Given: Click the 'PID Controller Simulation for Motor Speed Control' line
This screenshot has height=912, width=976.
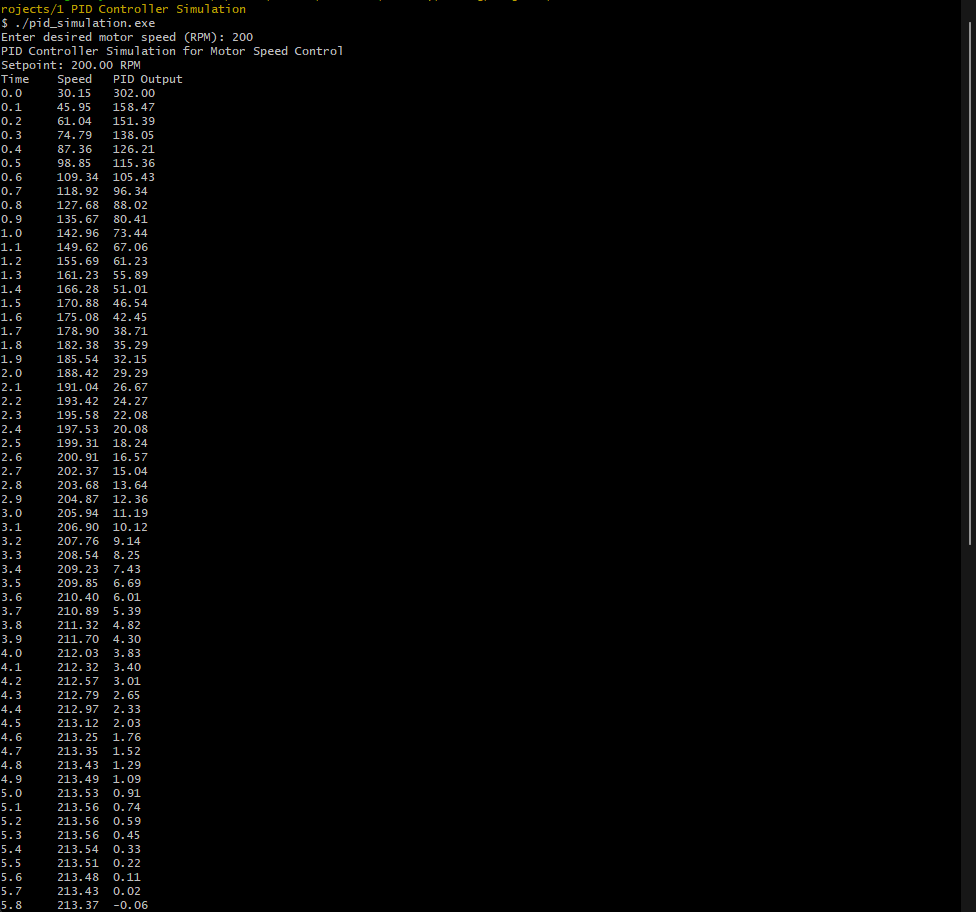Looking at the screenshot, I should [172, 51].
